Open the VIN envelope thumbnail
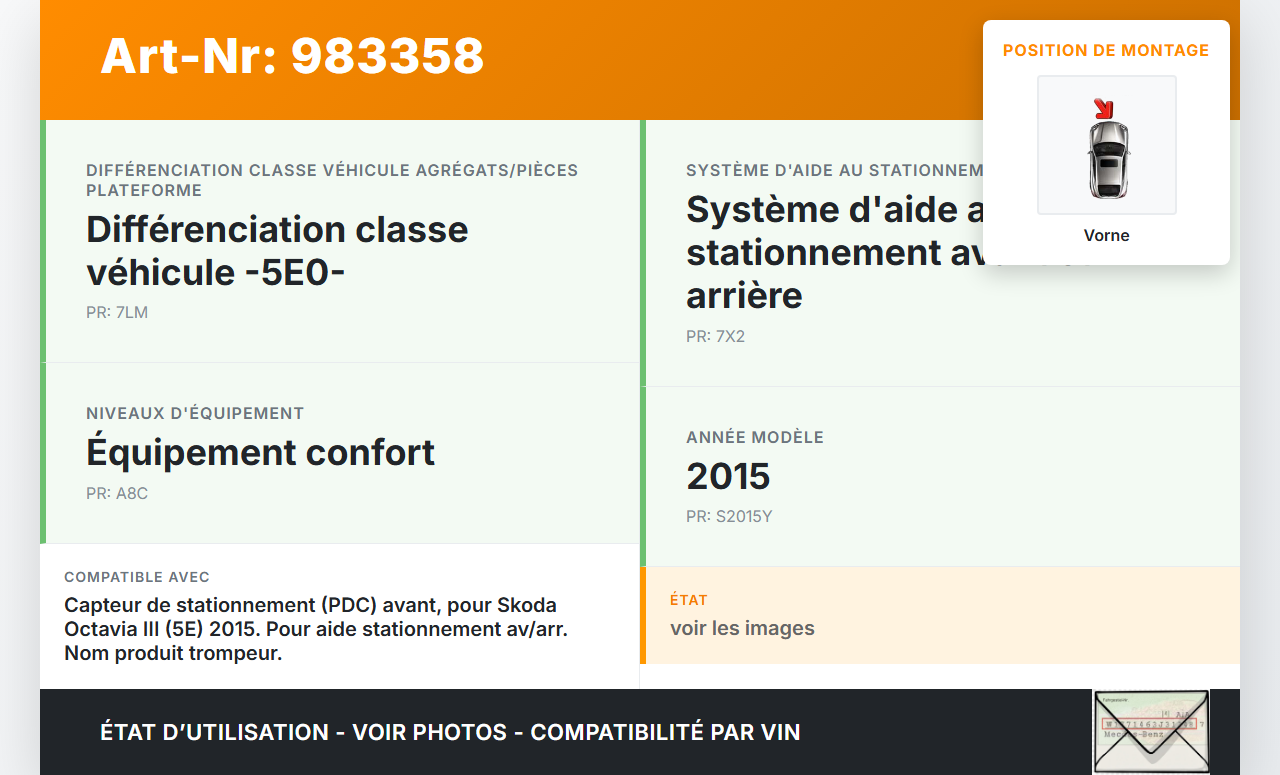This screenshot has height=775, width=1280. point(1150,731)
